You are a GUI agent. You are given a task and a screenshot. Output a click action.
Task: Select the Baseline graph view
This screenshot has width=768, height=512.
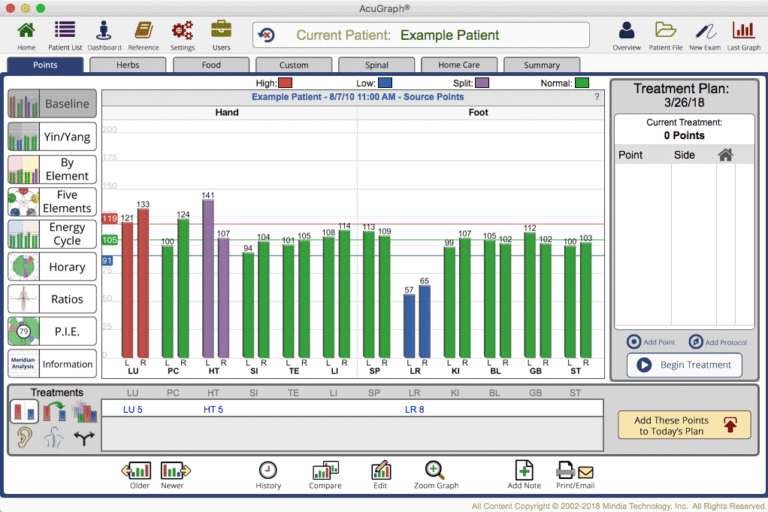(52, 104)
